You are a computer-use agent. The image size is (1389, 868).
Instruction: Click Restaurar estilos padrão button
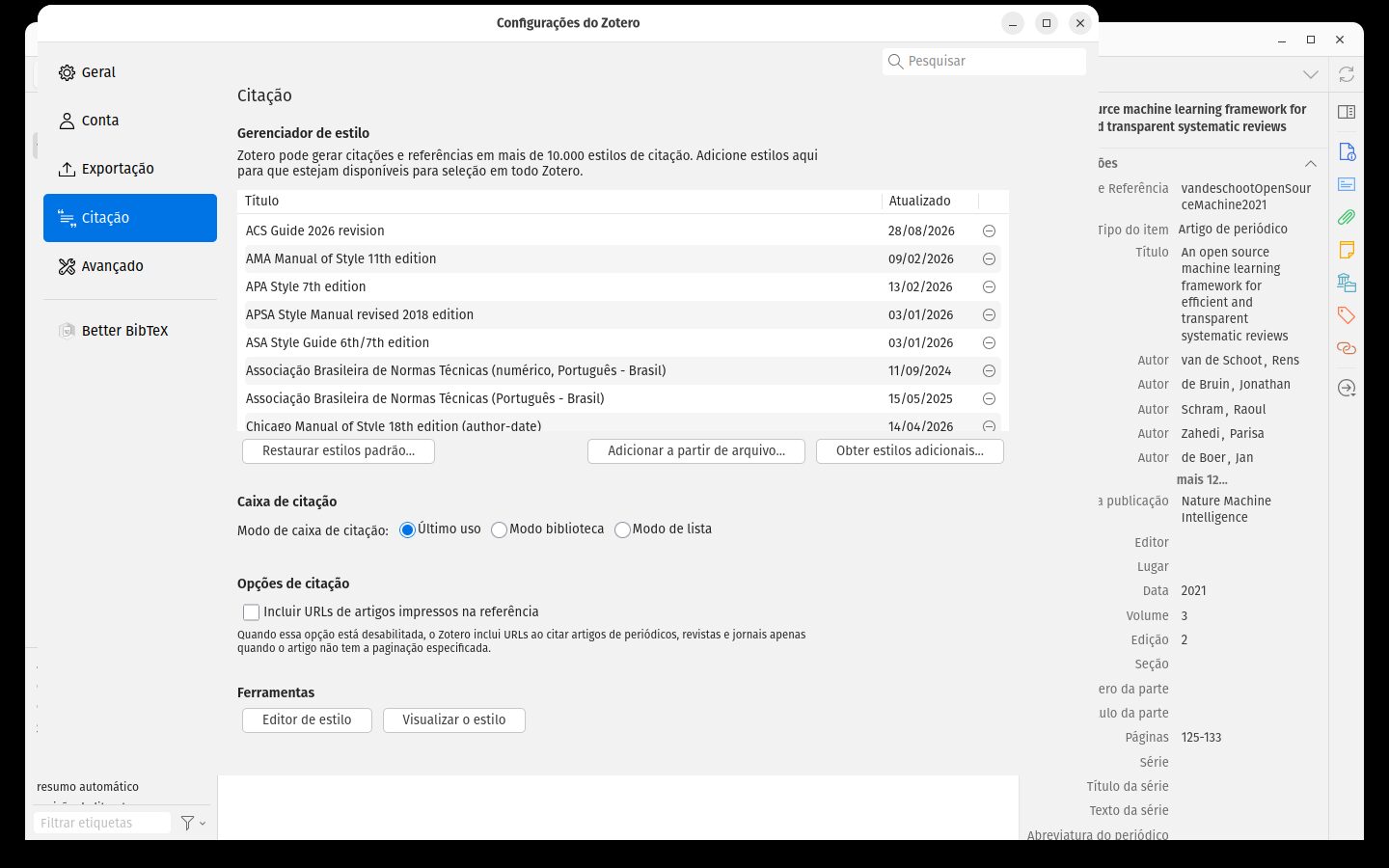pos(339,451)
